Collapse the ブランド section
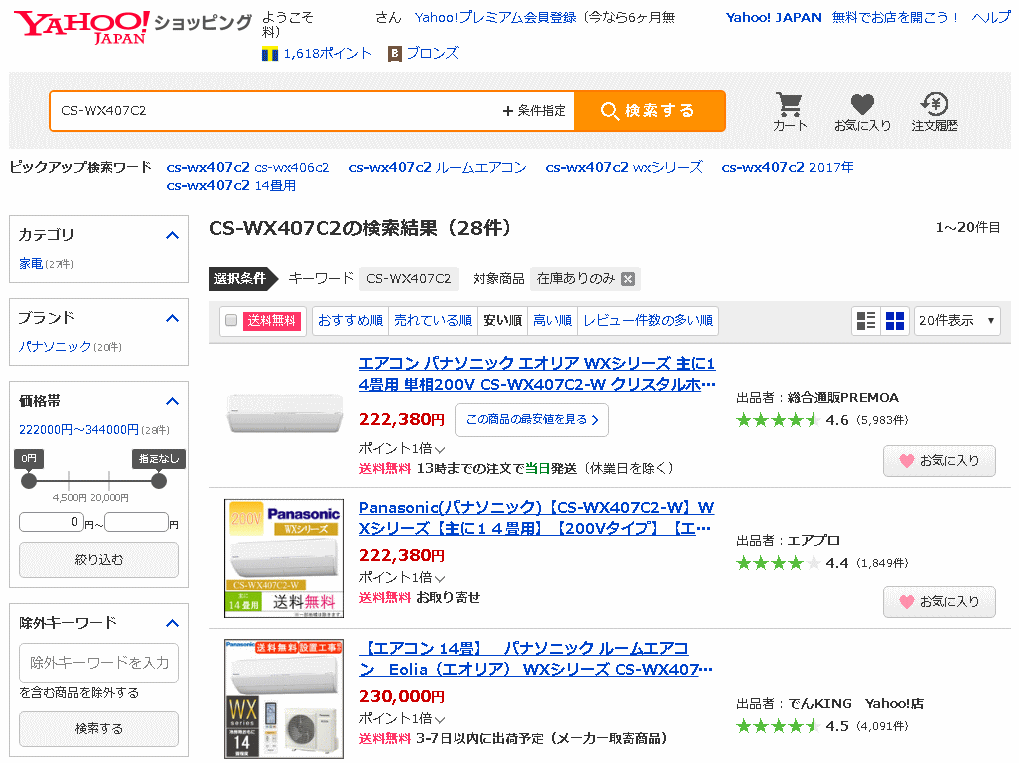Viewport: 1019px width, 763px height. click(172, 318)
